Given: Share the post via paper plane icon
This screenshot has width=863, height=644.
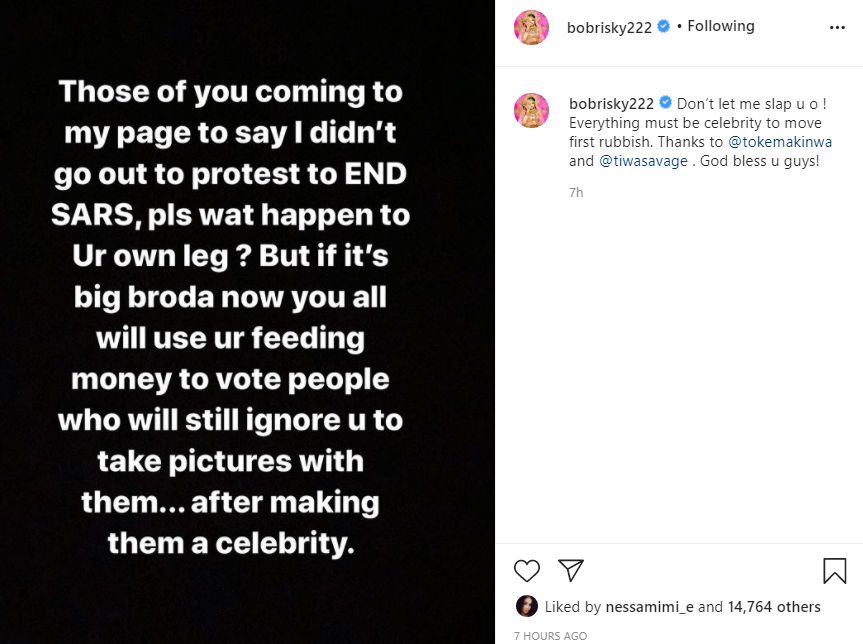Looking at the screenshot, I should [570, 570].
